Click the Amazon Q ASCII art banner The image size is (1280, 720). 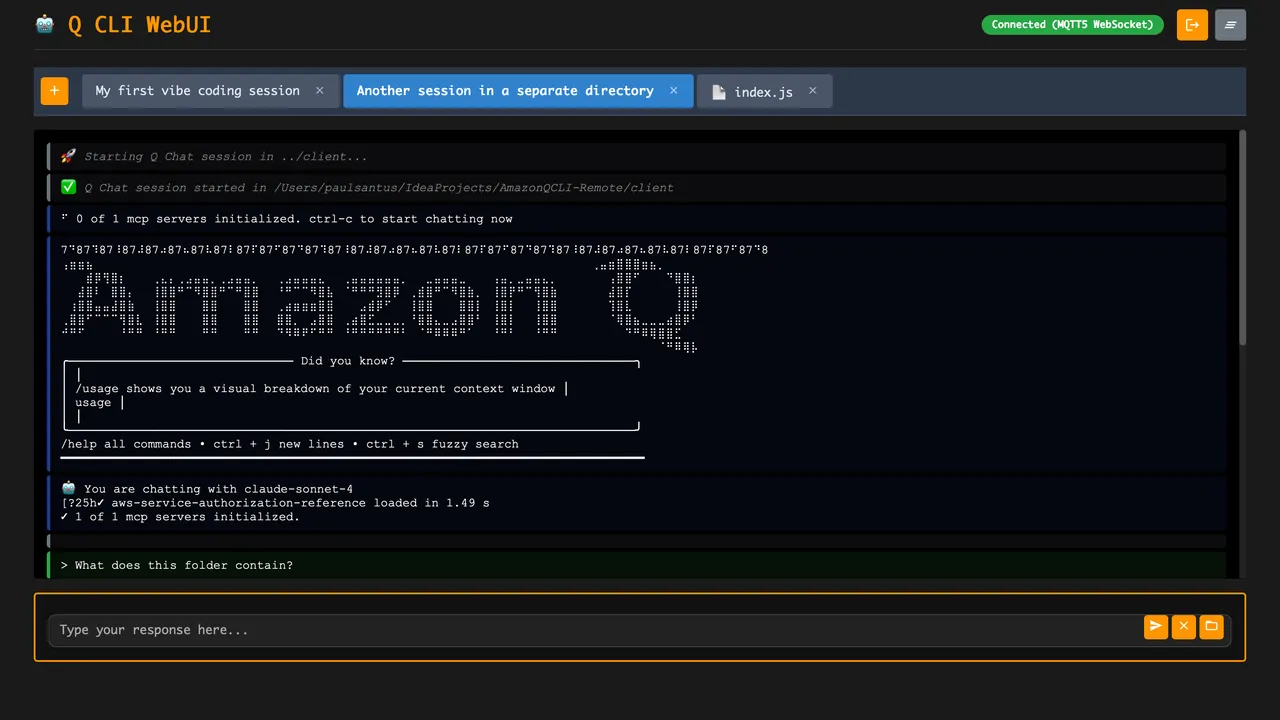[380, 305]
